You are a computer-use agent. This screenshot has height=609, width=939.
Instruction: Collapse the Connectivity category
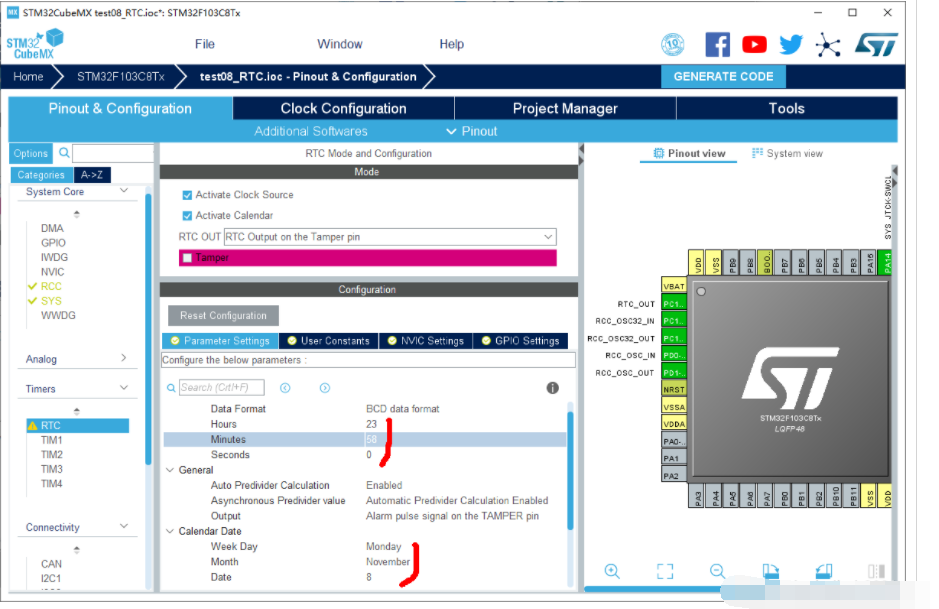(x=124, y=526)
